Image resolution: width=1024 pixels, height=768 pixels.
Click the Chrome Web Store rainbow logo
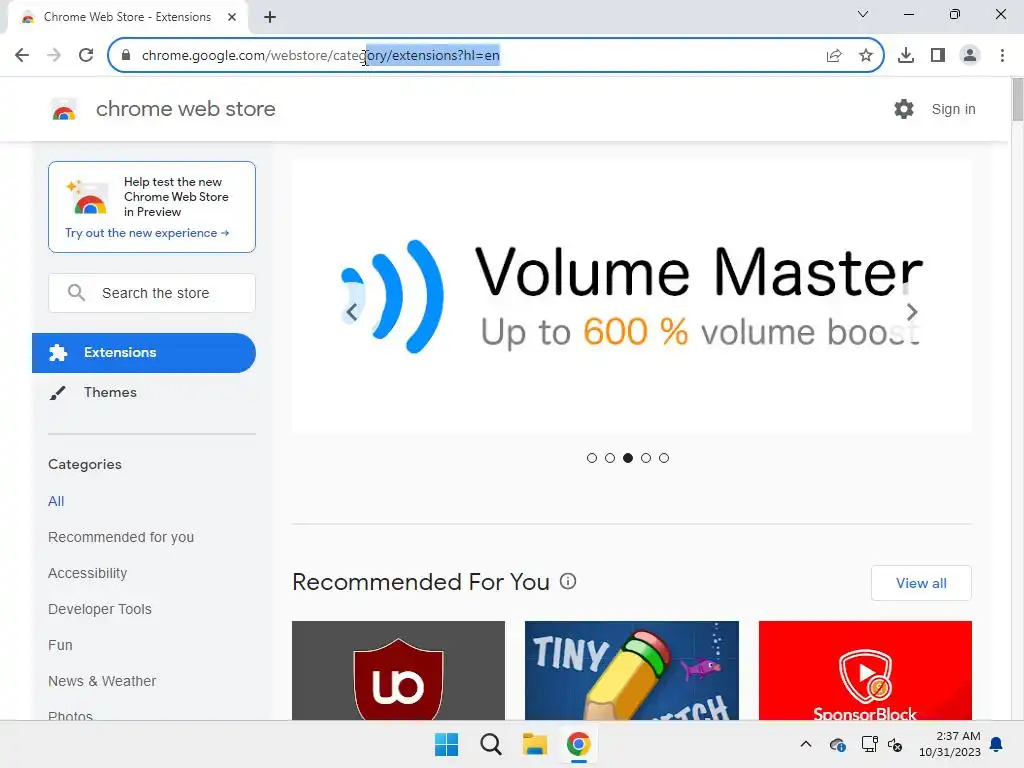pyautogui.click(x=64, y=110)
